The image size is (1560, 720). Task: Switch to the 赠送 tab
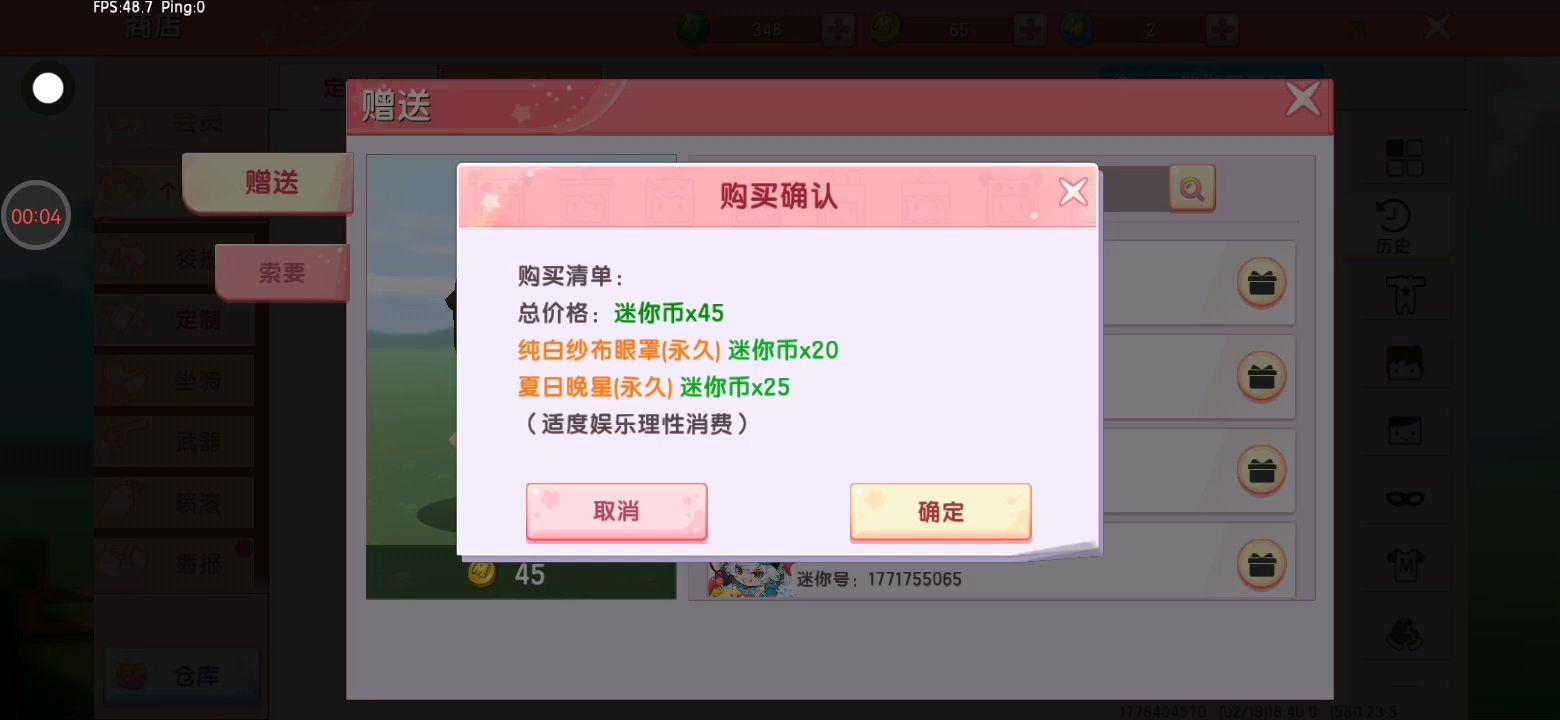tap(269, 183)
